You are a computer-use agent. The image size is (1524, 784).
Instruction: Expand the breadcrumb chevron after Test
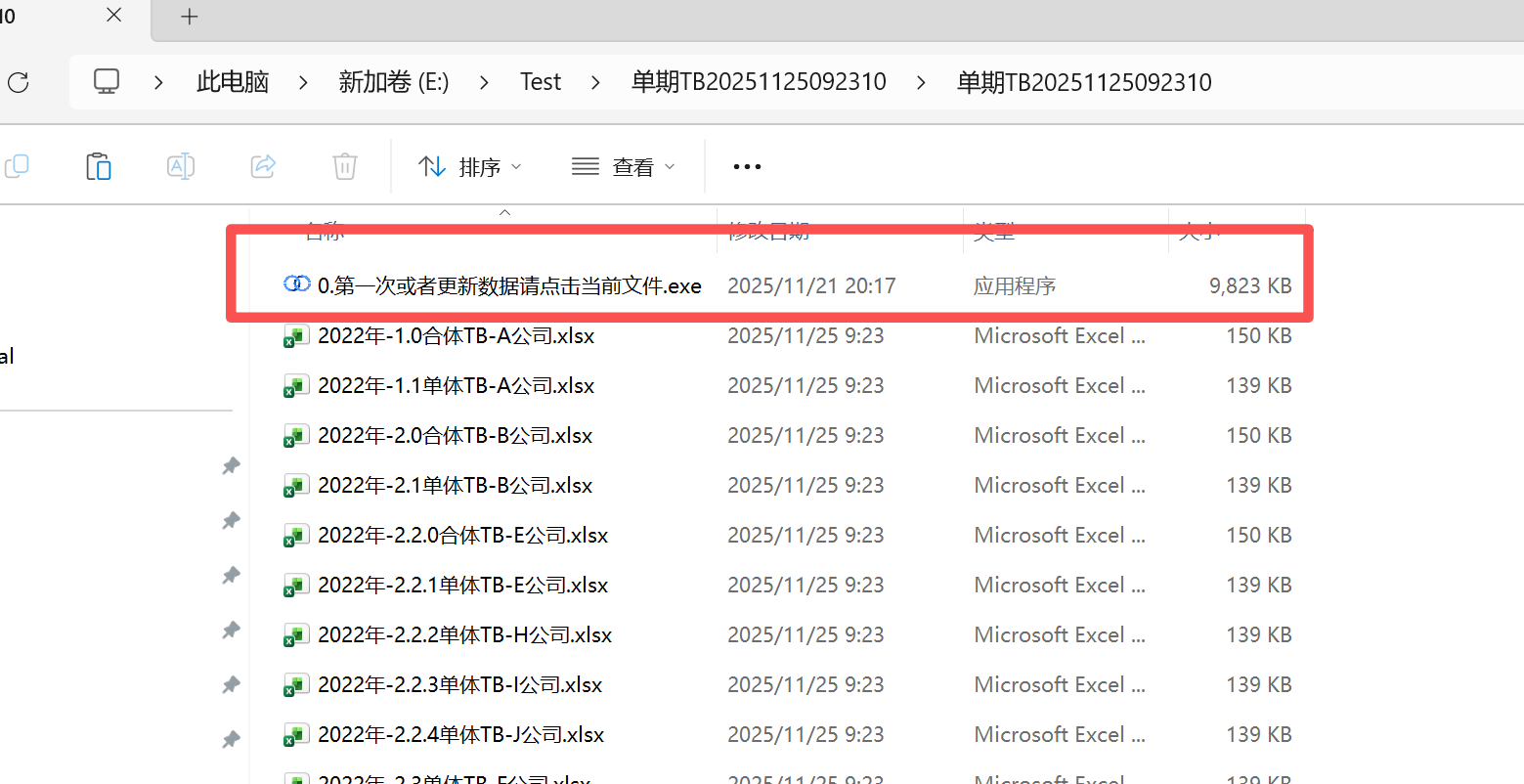[x=595, y=82]
